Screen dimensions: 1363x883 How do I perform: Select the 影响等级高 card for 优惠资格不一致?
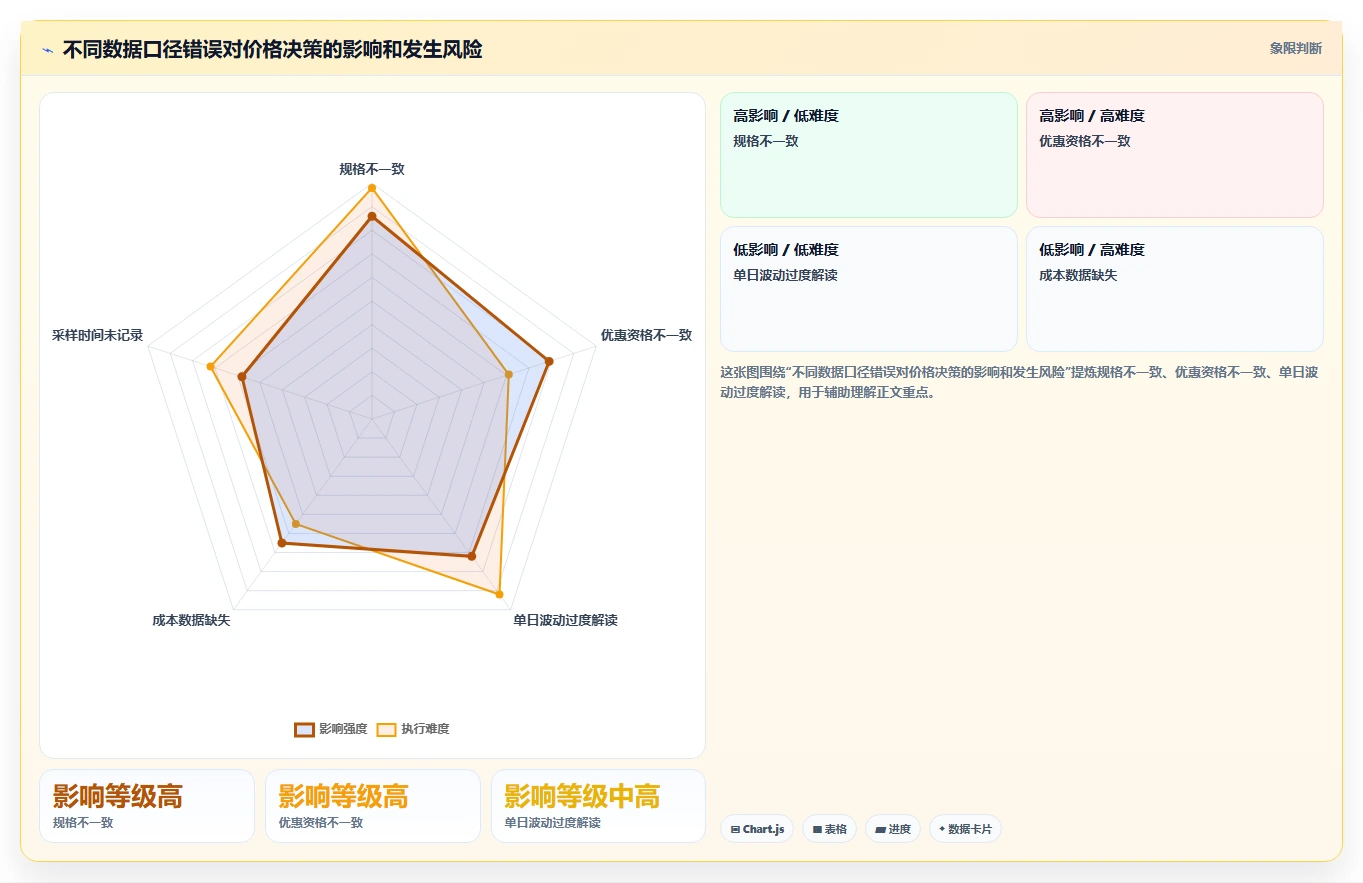(x=373, y=806)
